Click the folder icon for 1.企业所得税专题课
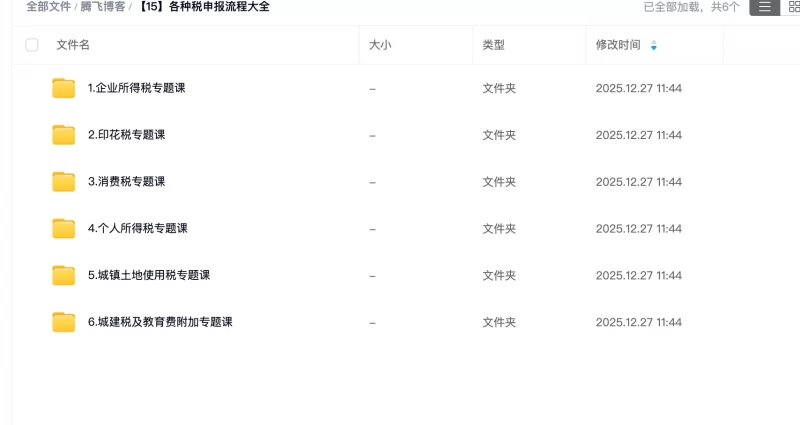Image resolution: width=800 pixels, height=425 pixels. point(64,88)
